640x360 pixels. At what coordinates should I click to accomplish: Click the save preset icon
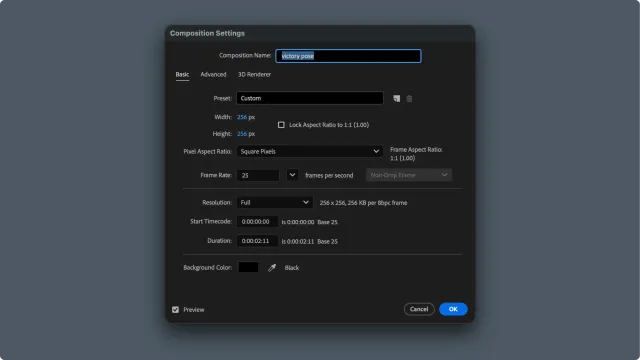pyautogui.click(x=396, y=98)
